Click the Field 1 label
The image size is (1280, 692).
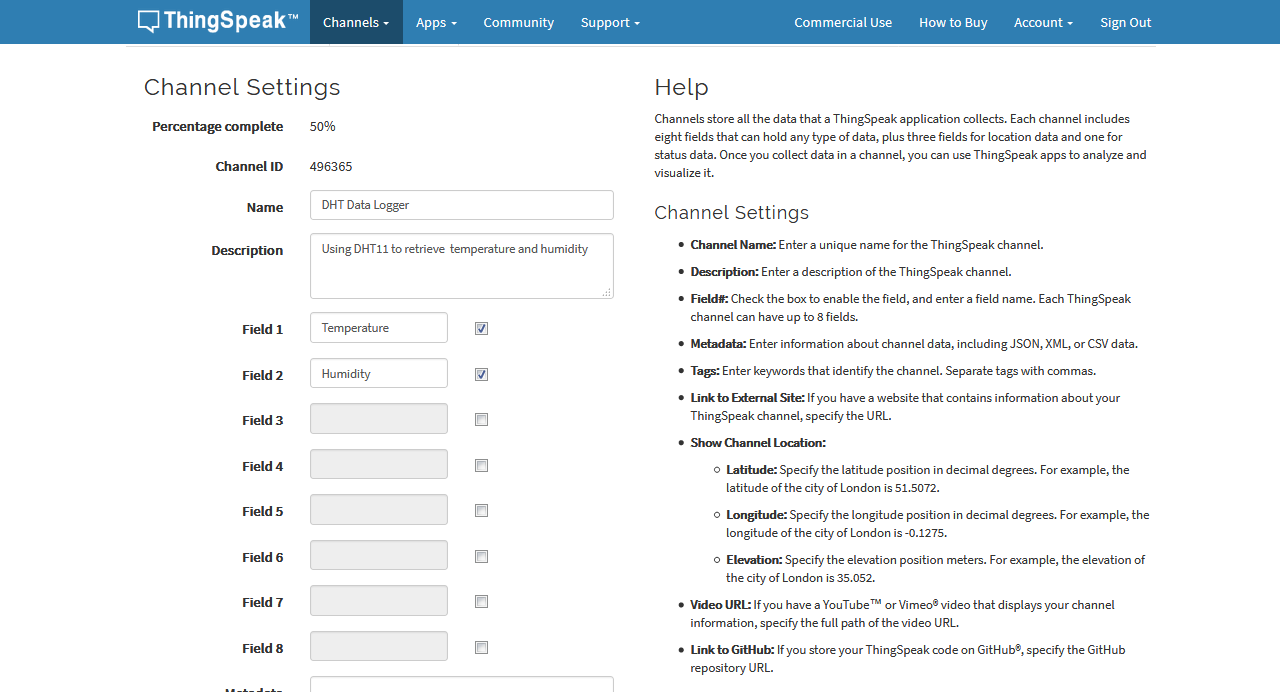[x=262, y=329]
